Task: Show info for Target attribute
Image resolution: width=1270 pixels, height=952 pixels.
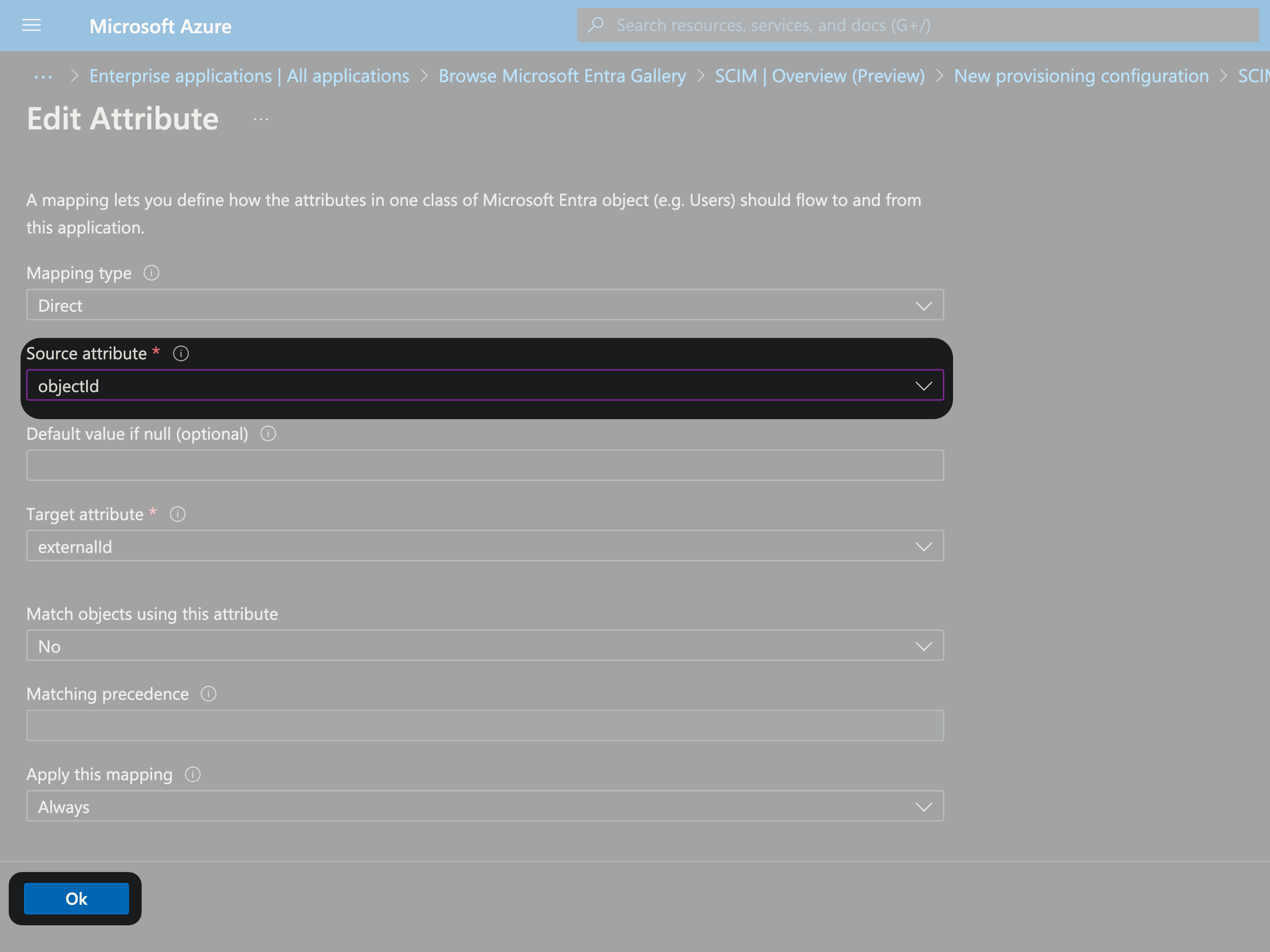Action: 177,514
